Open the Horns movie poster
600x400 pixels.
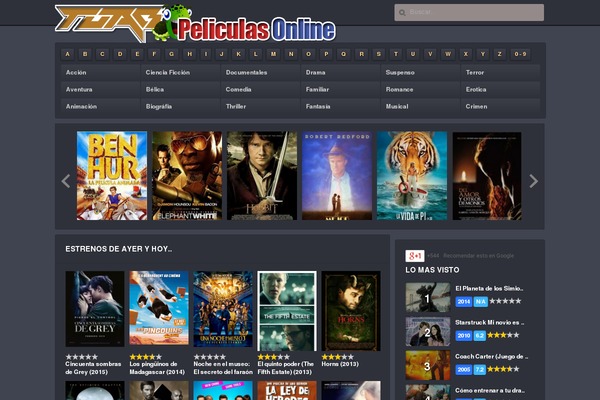pos(351,311)
